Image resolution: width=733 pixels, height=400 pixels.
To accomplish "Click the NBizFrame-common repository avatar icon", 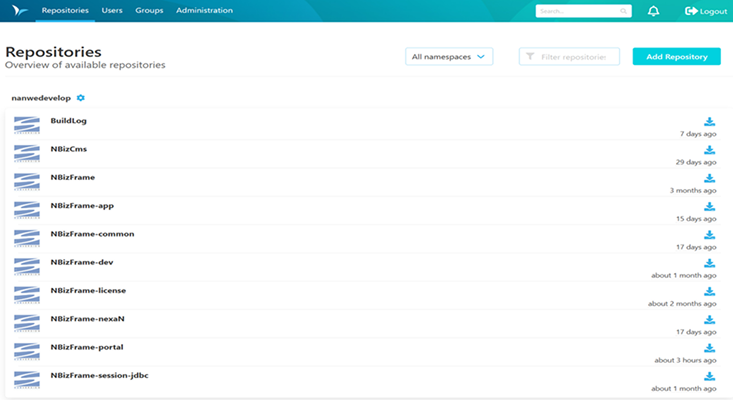I will pos(27,238).
